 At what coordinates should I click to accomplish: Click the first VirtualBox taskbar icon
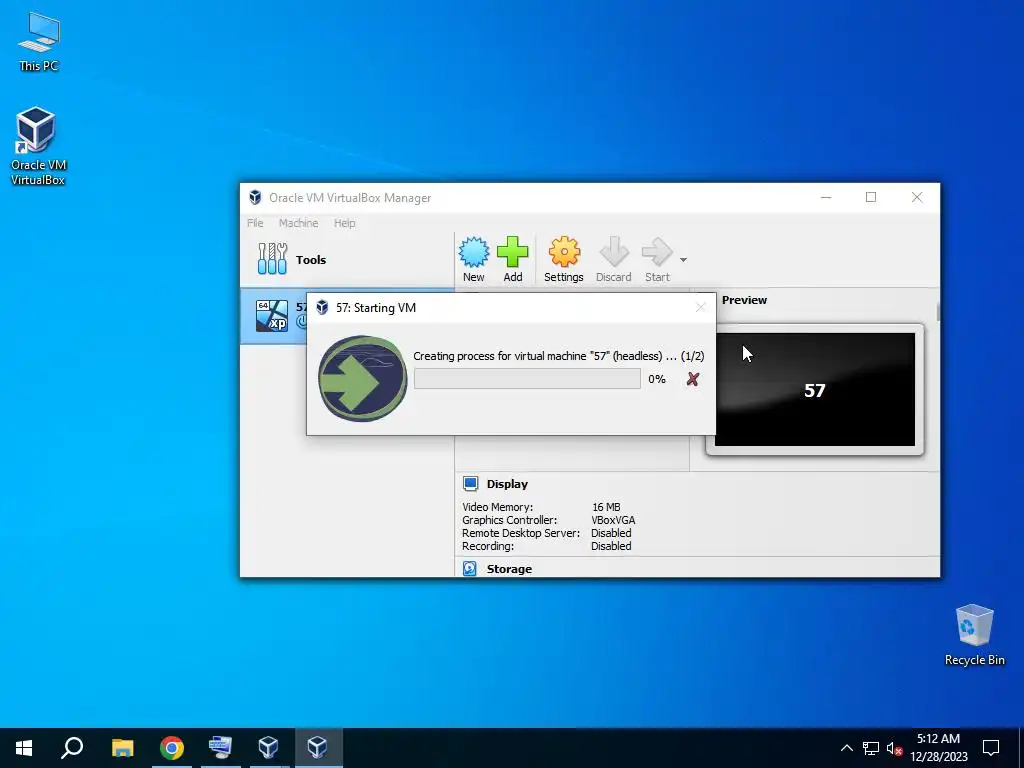(268, 748)
